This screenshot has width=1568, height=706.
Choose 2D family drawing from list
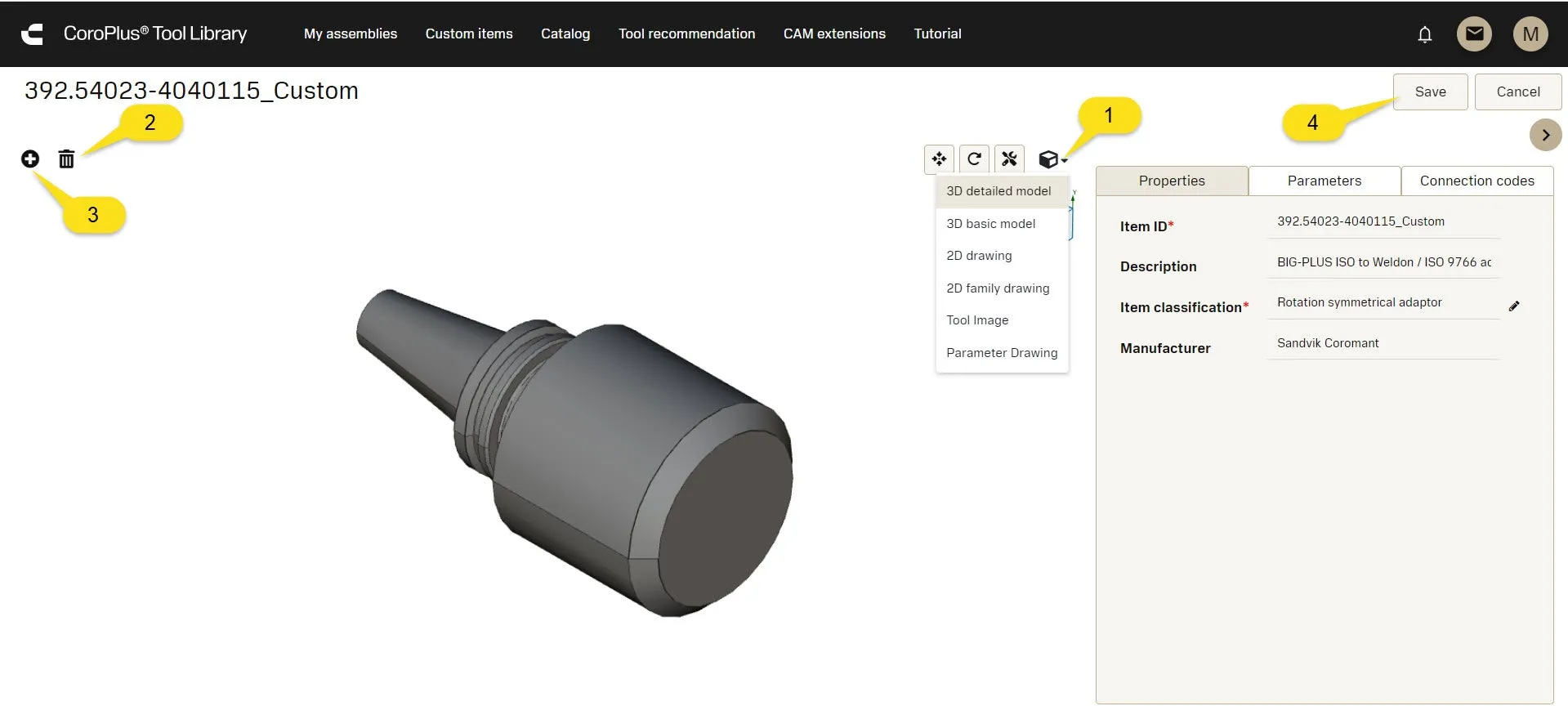[x=998, y=288]
